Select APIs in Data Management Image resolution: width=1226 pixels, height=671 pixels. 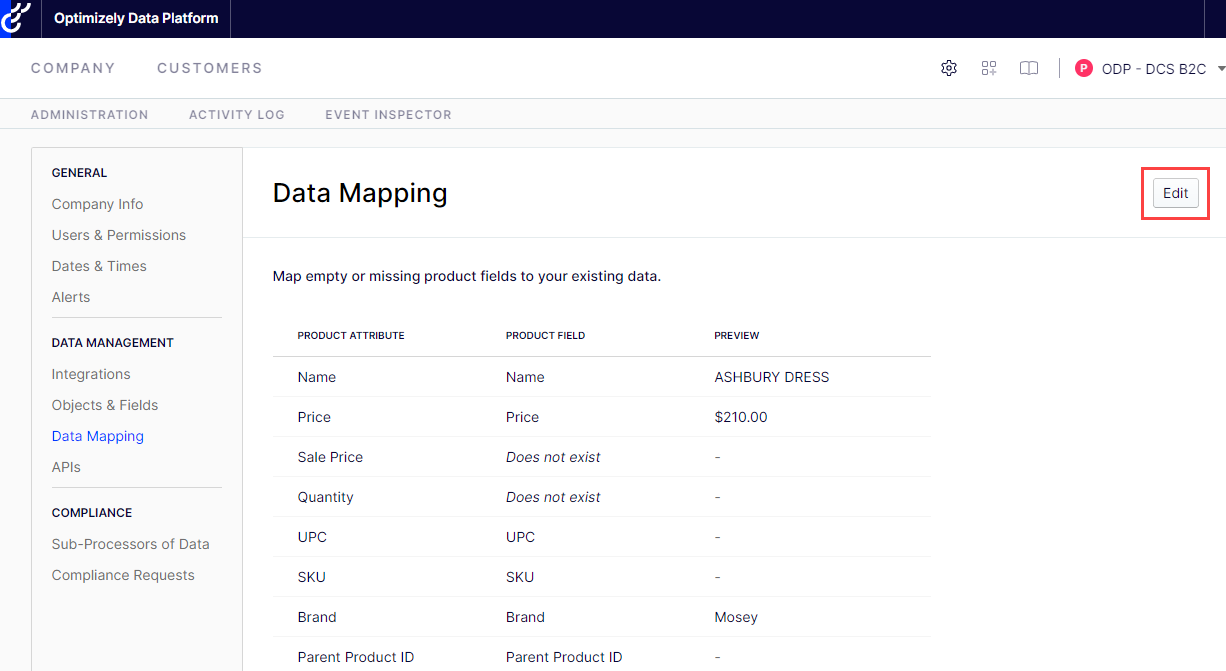coord(66,467)
